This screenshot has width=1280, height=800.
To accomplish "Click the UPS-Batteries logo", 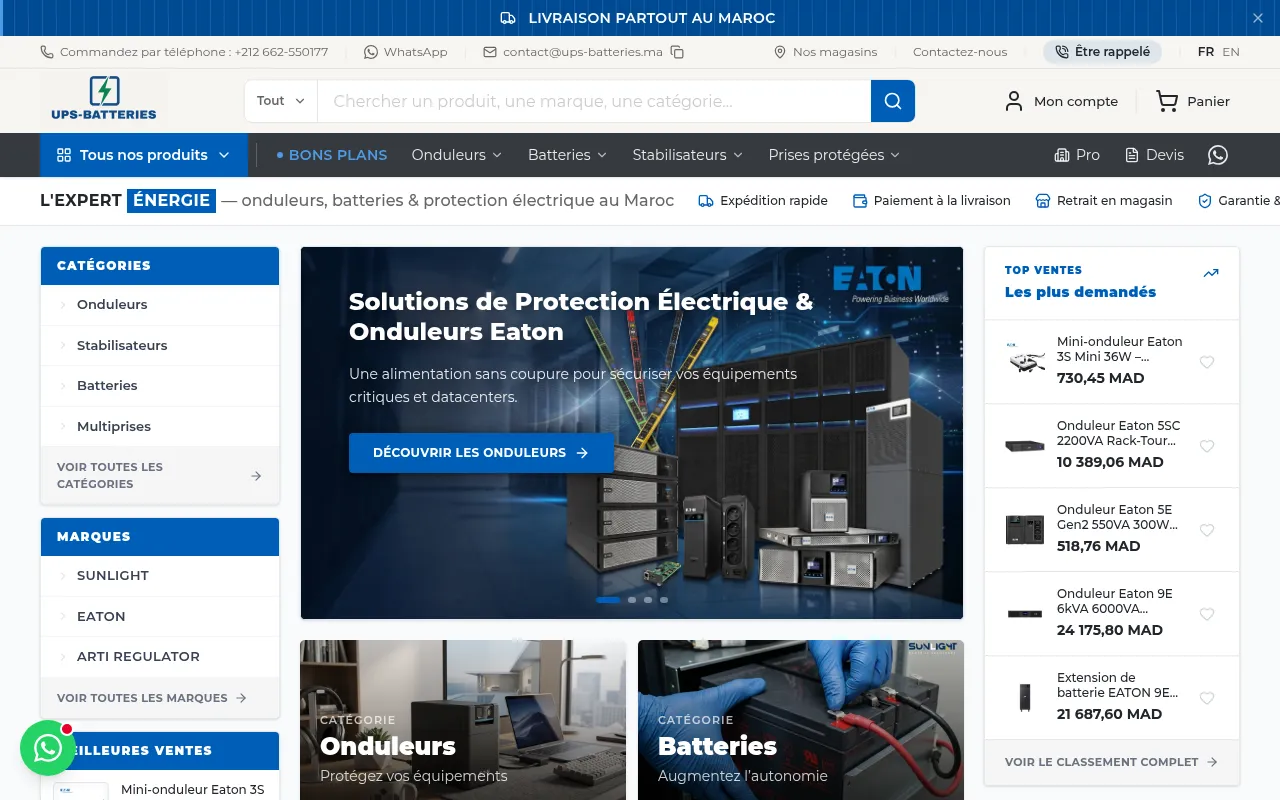I will 104,99.
